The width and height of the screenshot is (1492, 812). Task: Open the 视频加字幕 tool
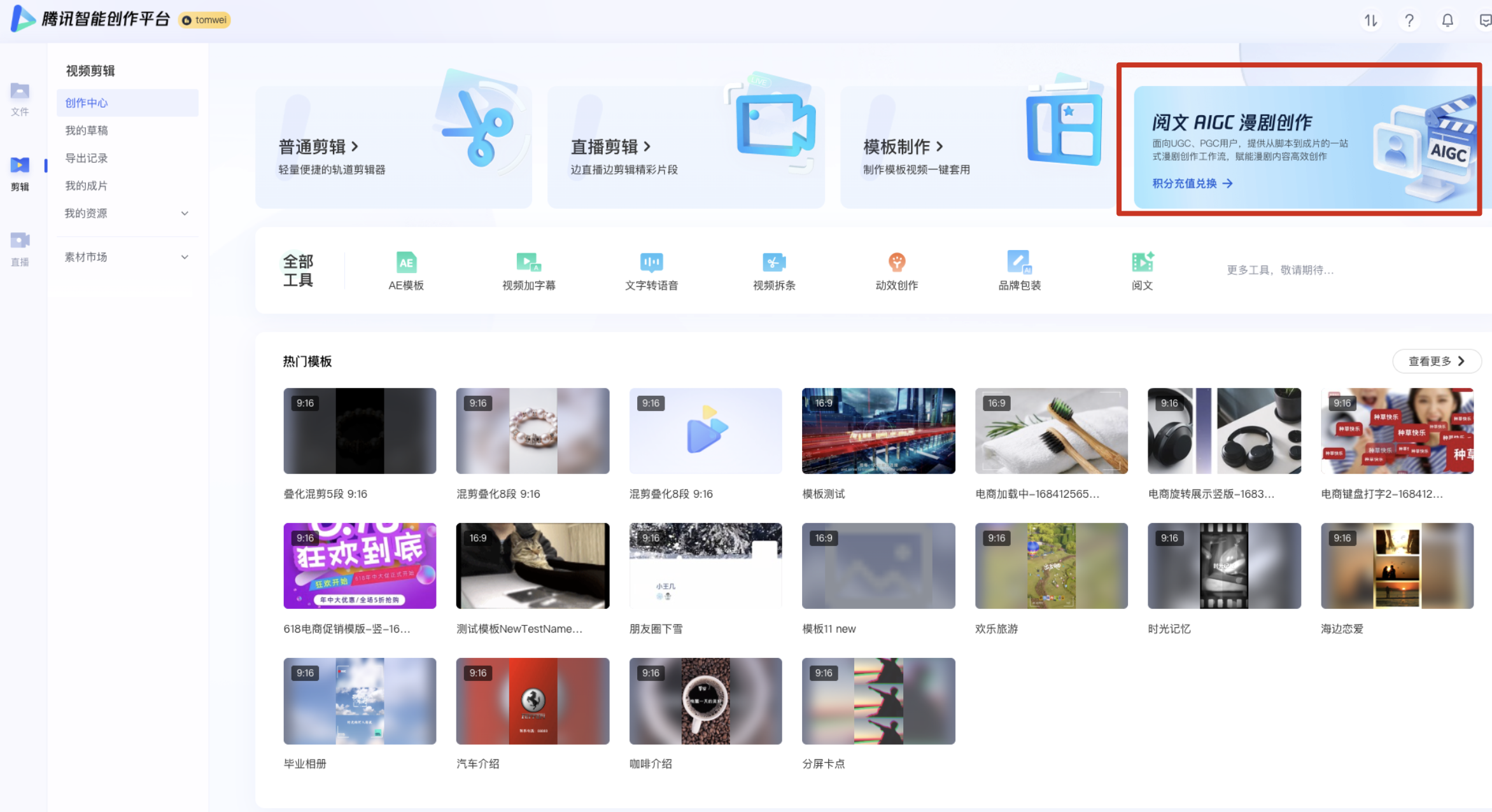click(x=528, y=263)
